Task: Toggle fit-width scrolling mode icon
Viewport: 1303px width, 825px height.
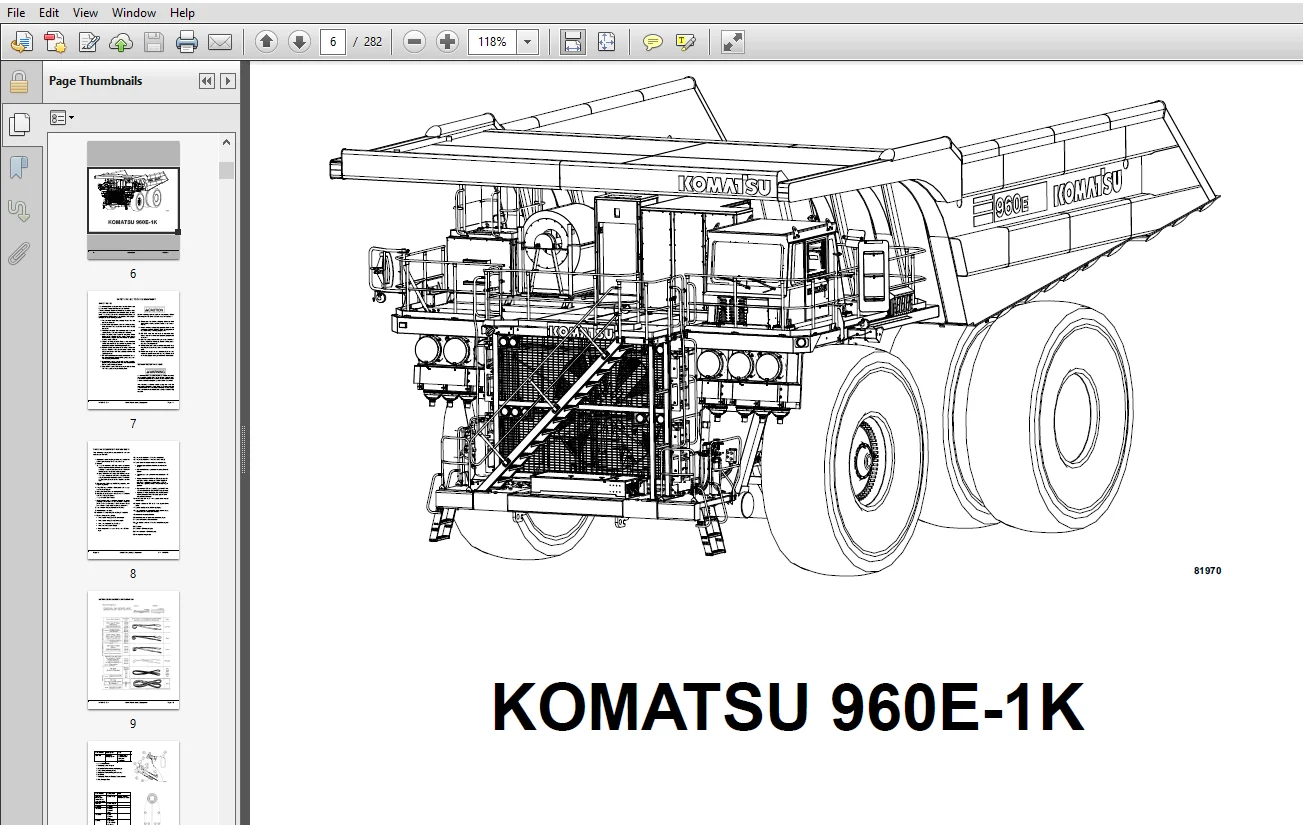Action: [x=573, y=42]
